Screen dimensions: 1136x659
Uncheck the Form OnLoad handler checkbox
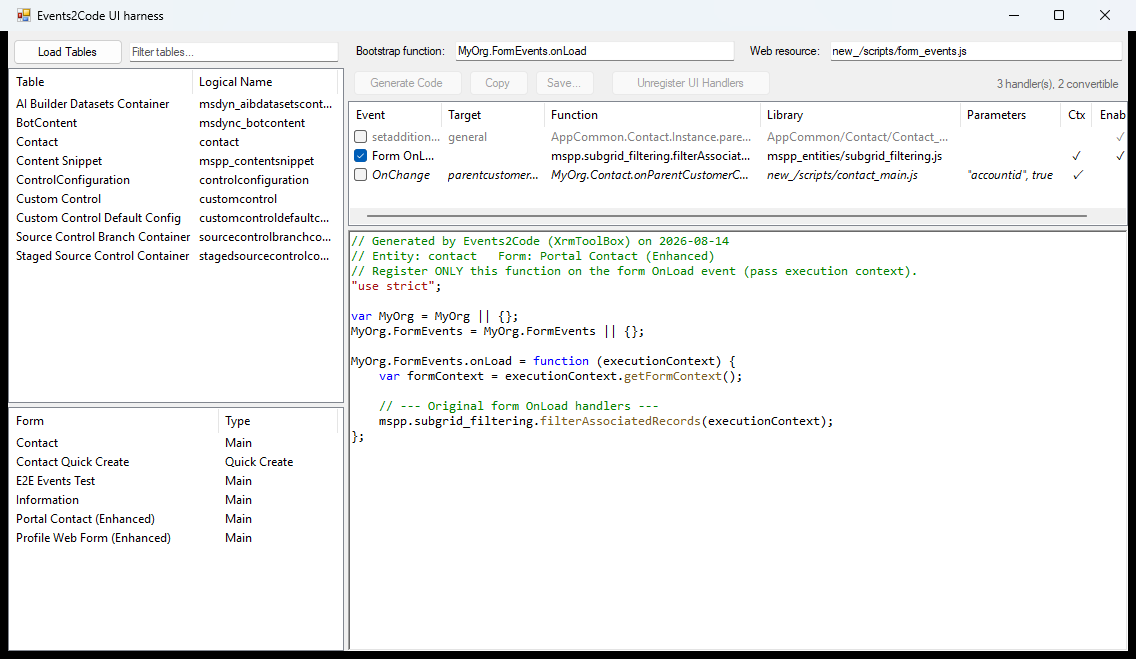360,156
